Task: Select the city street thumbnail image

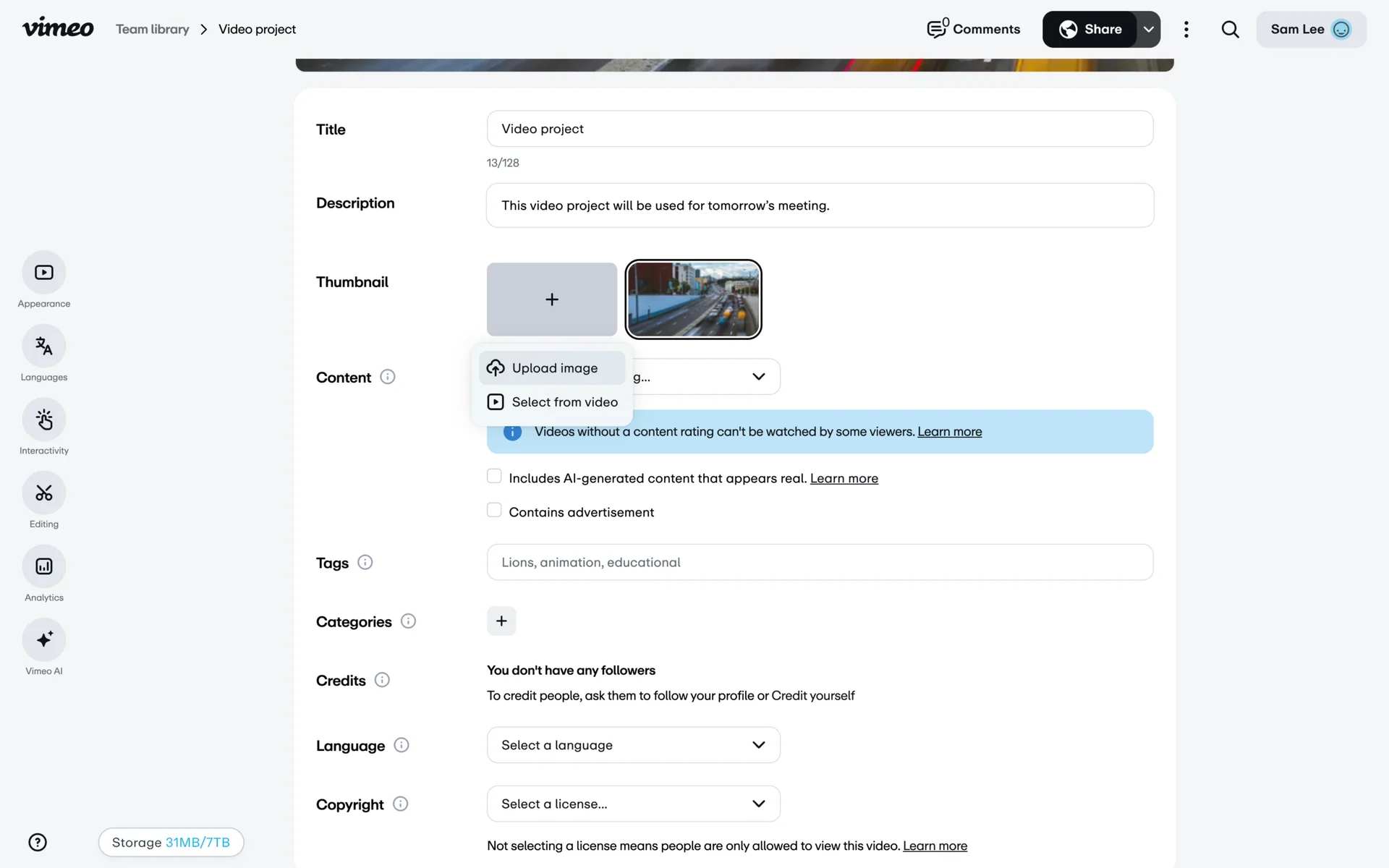Action: (x=693, y=299)
